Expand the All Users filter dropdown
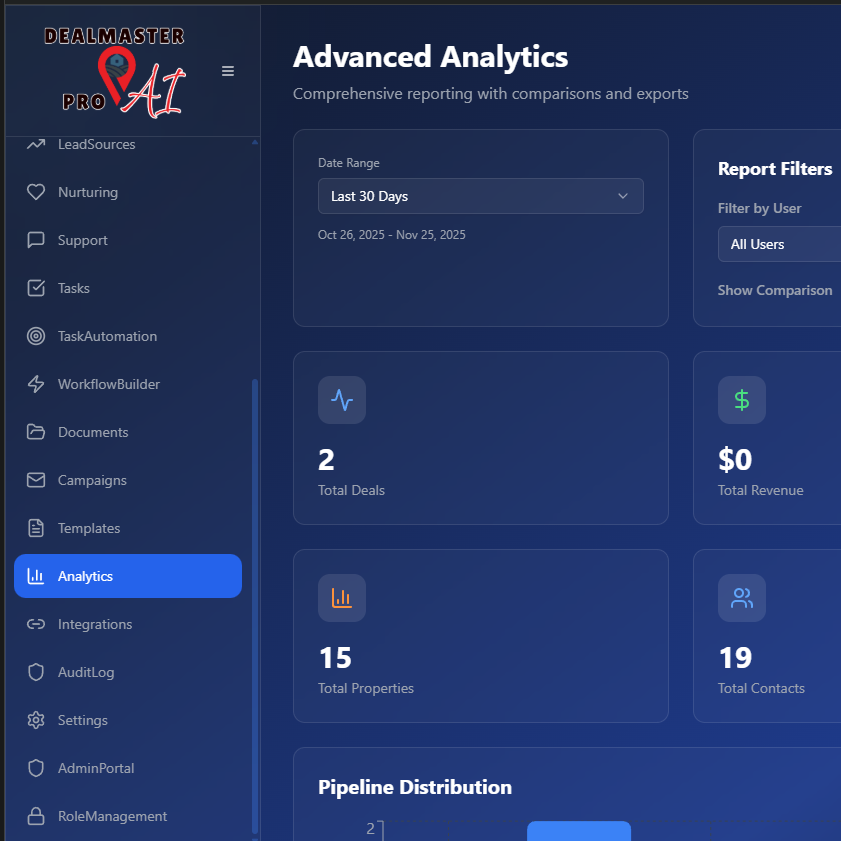 [x=780, y=244]
